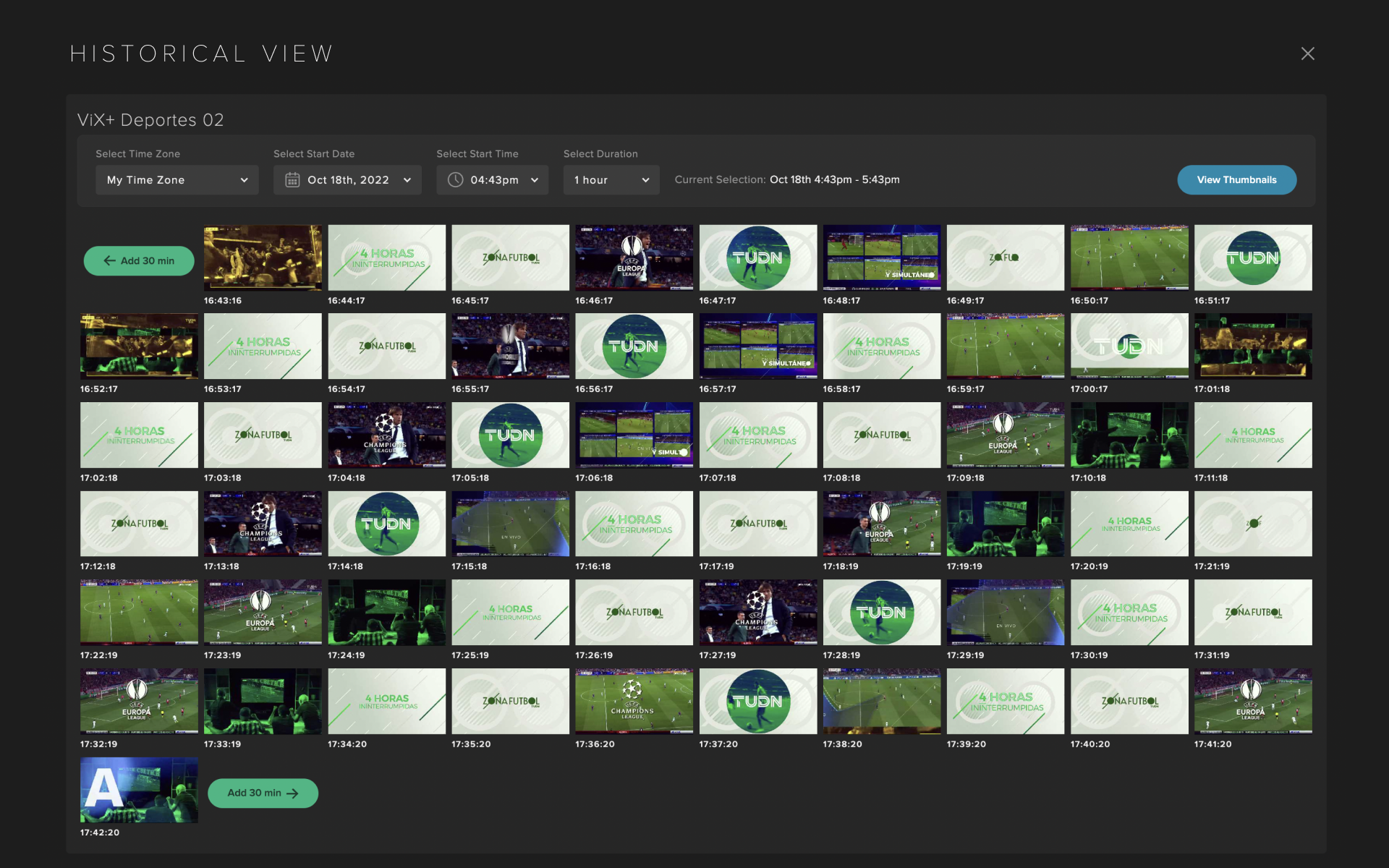The image size is (1389, 868).
Task: Open the match thumbnail at 17:38:20
Action: (x=882, y=702)
